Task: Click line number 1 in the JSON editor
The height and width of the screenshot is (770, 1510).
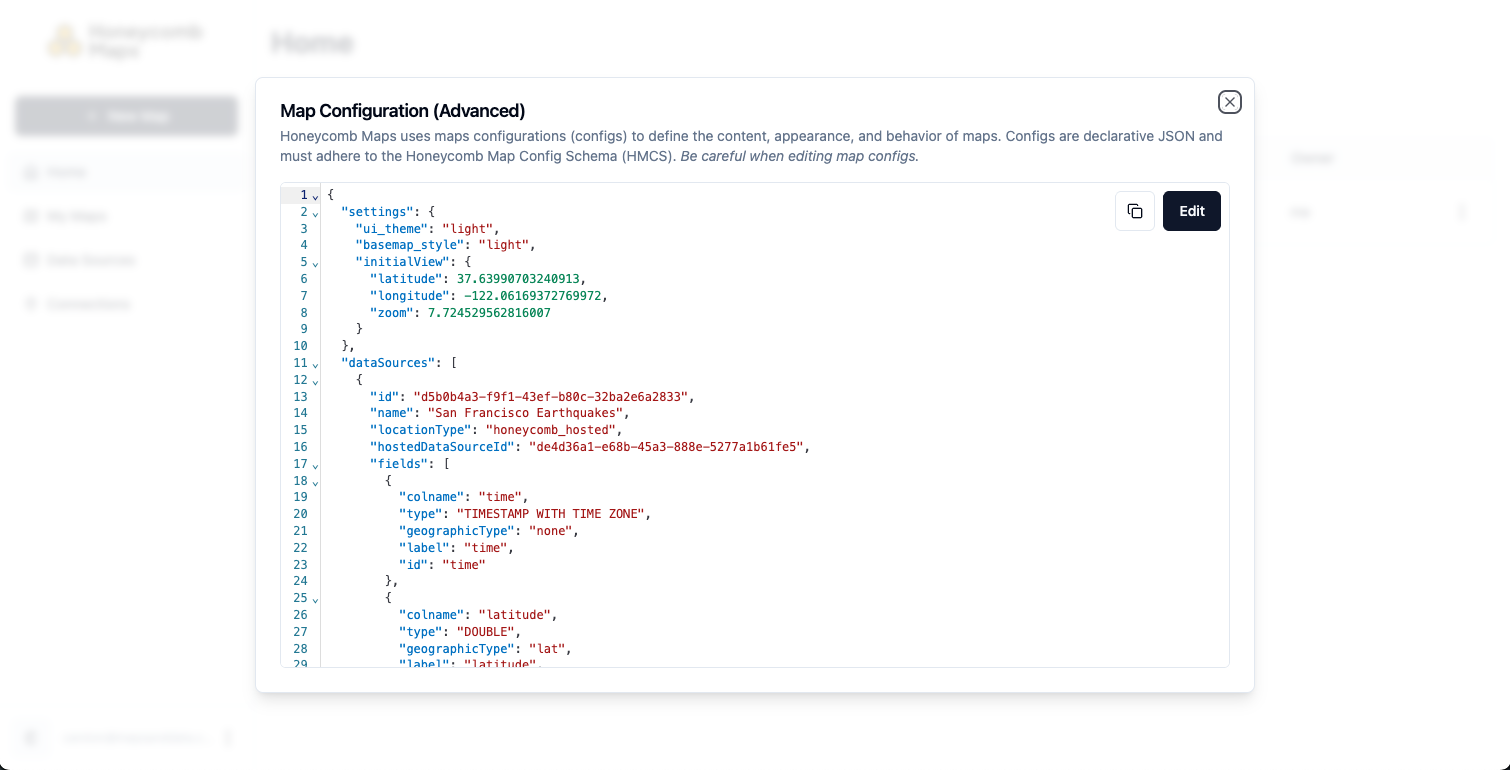Action: pyautogui.click(x=303, y=194)
